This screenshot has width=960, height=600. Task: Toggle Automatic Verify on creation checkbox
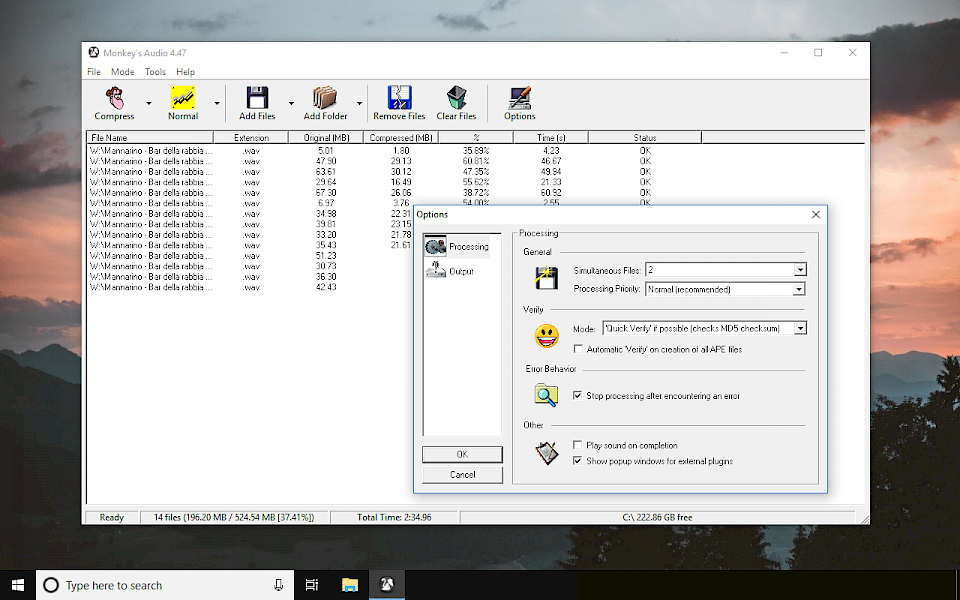tap(577, 349)
